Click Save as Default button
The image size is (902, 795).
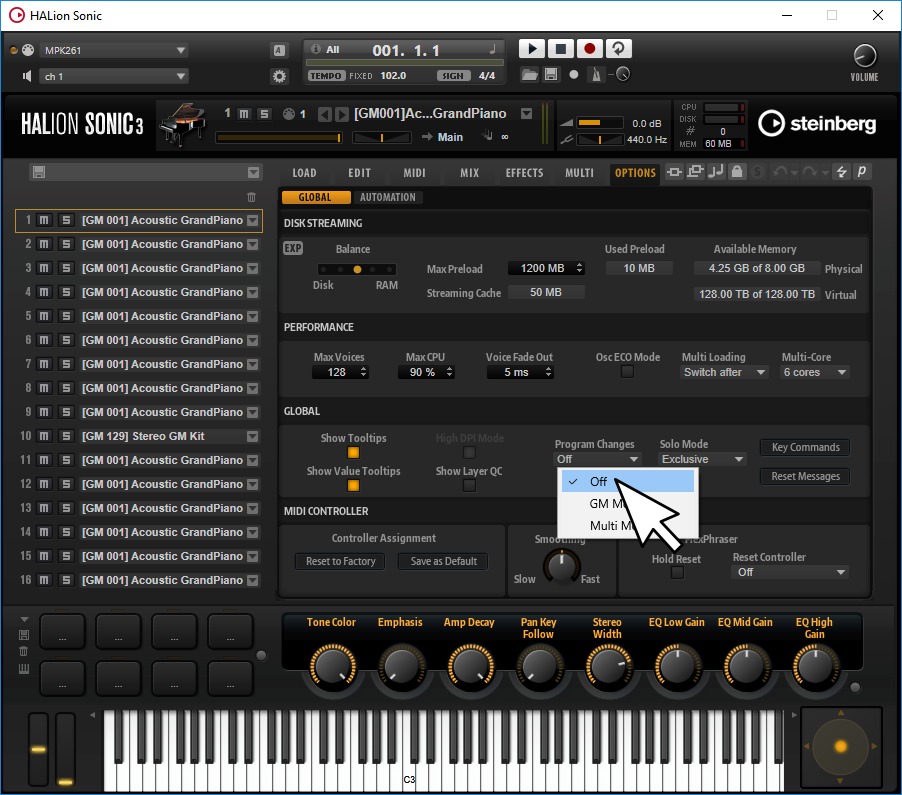[x=444, y=561]
